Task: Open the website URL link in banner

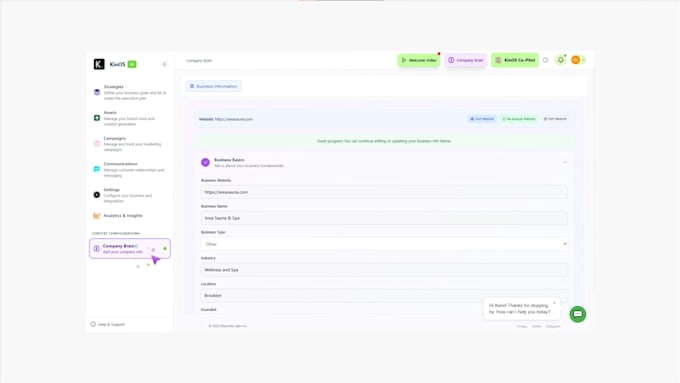Action: [234, 119]
